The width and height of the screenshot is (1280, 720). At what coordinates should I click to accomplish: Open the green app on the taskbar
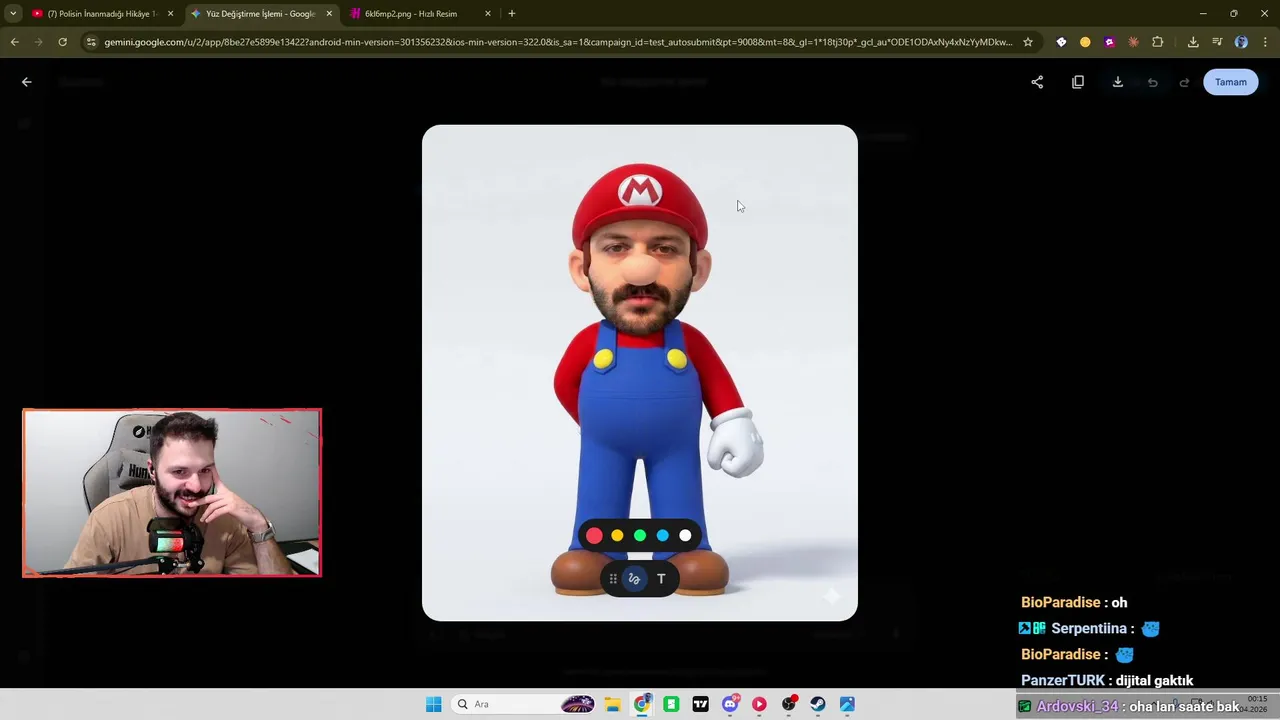coord(671,704)
